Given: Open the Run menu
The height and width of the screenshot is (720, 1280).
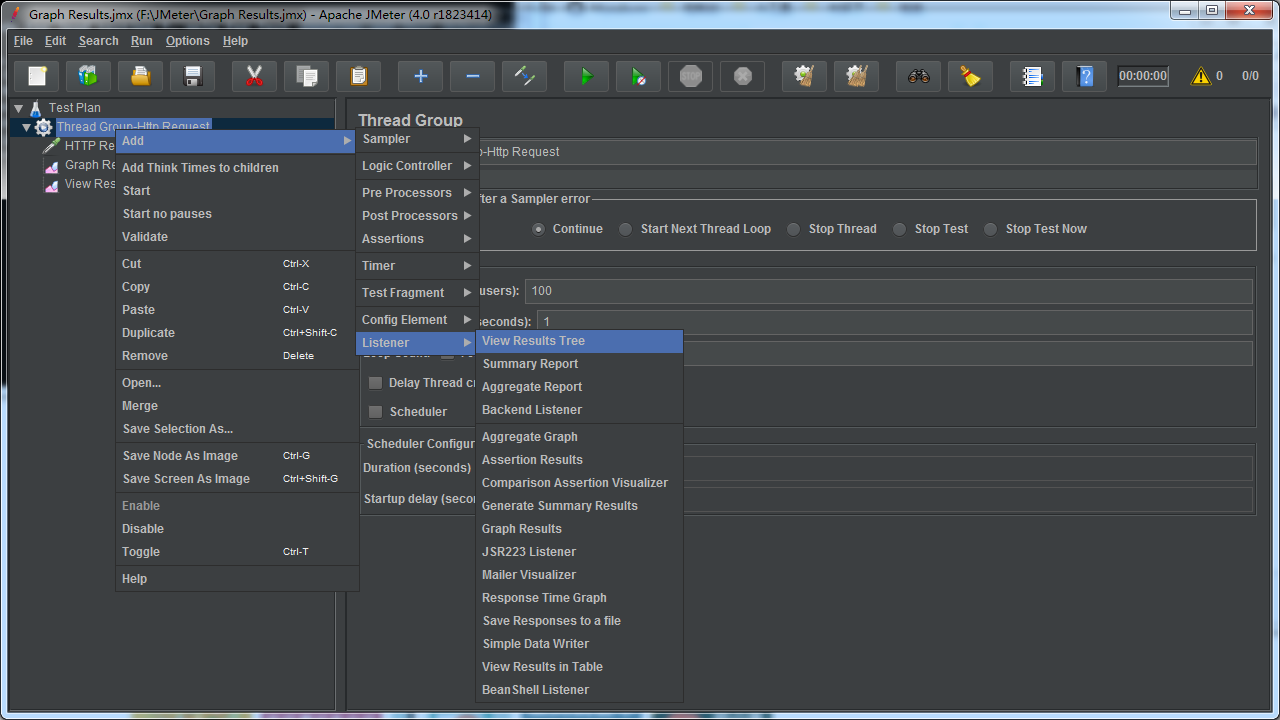Looking at the screenshot, I should [142, 41].
